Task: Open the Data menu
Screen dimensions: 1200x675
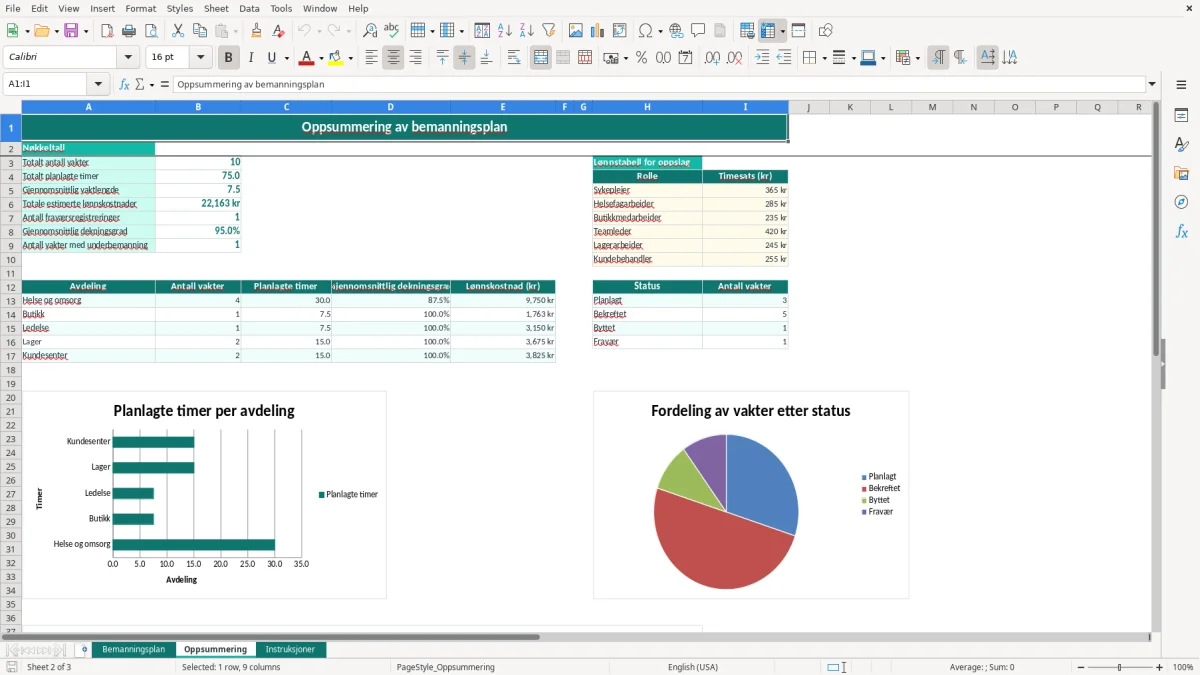Action: pos(249,8)
